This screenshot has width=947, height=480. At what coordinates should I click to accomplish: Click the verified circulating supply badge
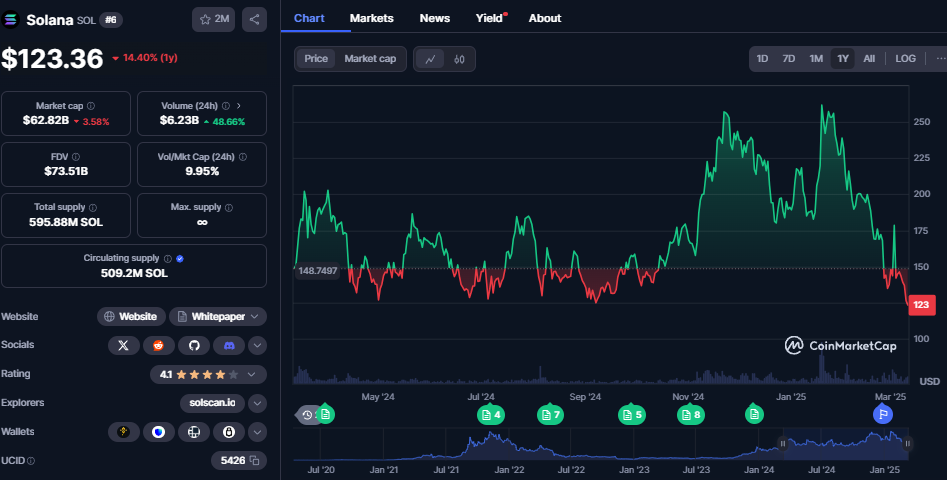tap(180, 258)
